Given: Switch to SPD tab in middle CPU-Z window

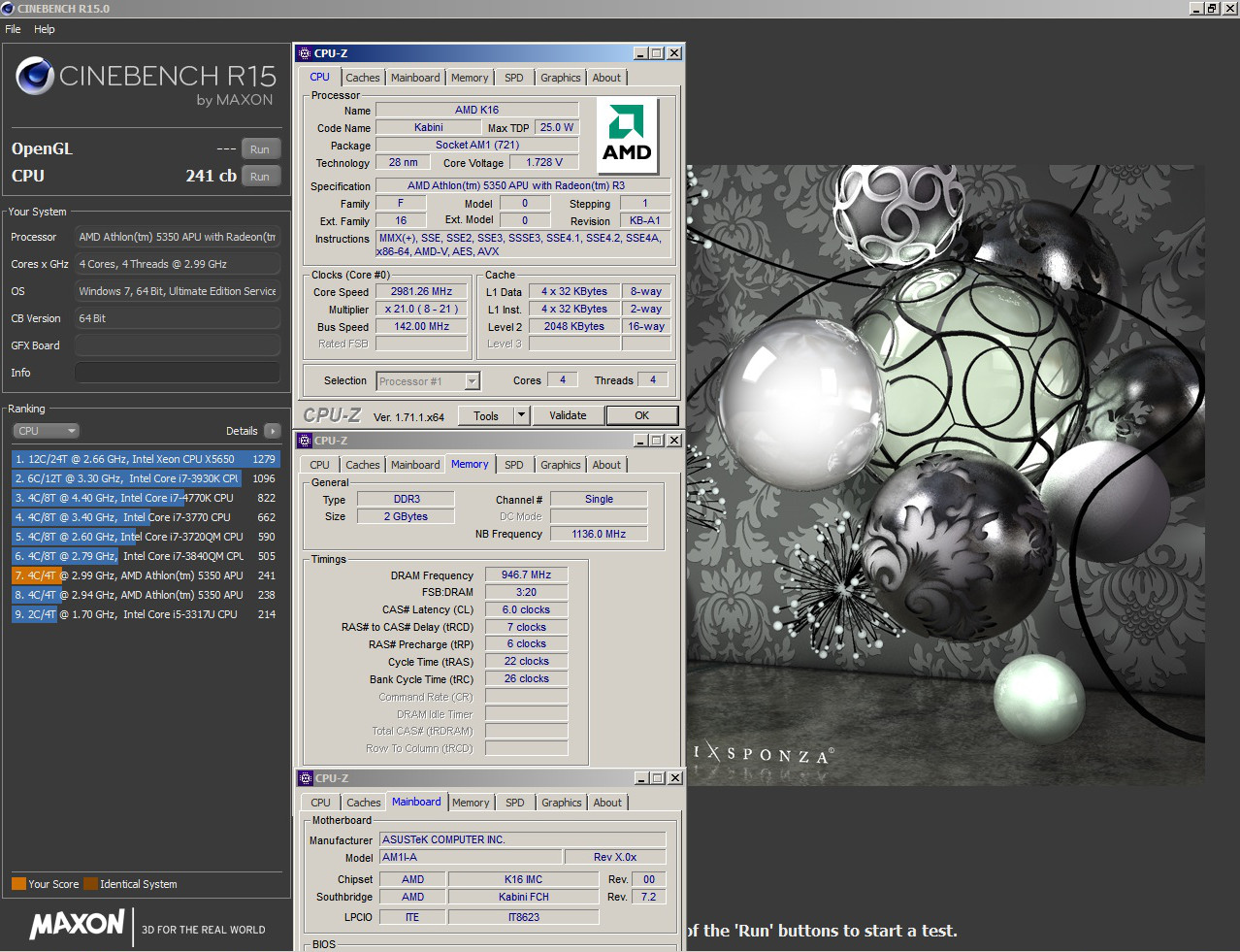Looking at the screenshot, I should coord(514,465).
